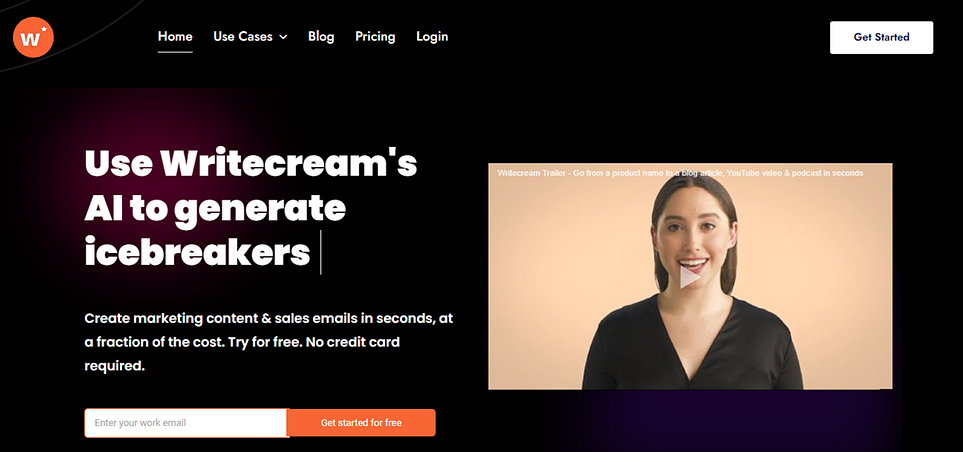Click the white Get Started button
This screenshot has height=452, width=963.
click(881, 37)
